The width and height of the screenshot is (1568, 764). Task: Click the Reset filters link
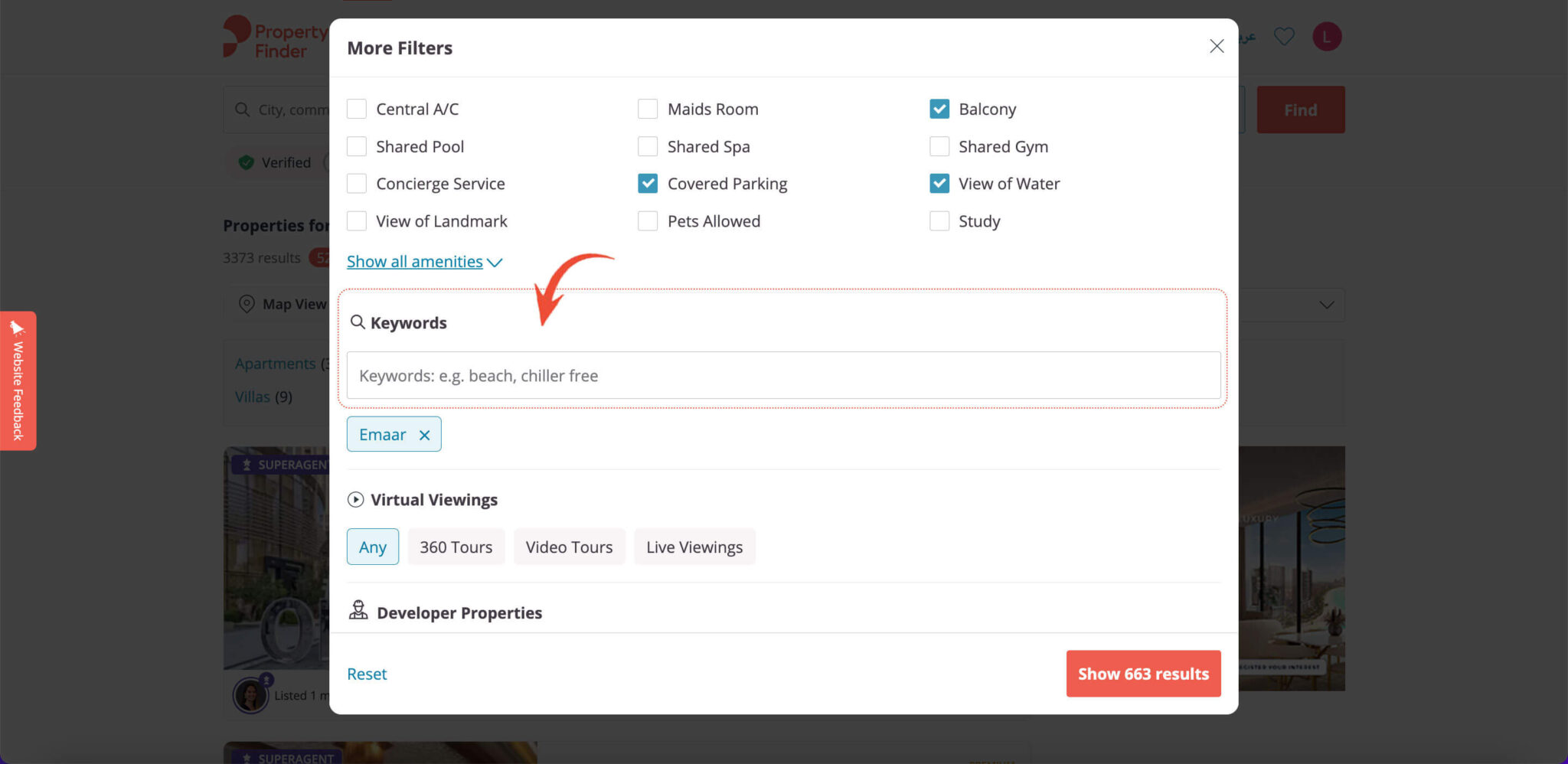(367, 674)
